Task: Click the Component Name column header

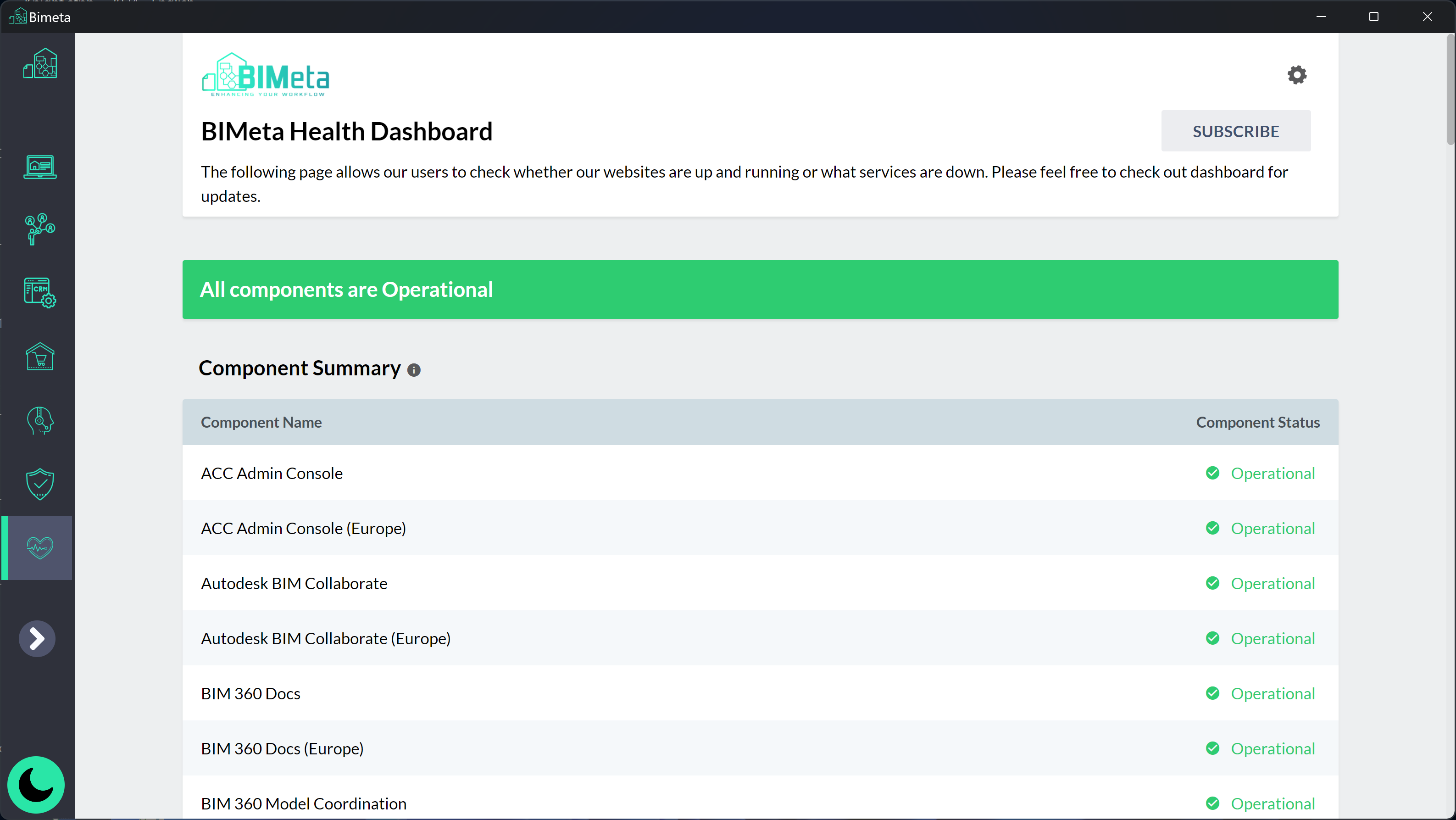Action: click(x=261, y=423)
